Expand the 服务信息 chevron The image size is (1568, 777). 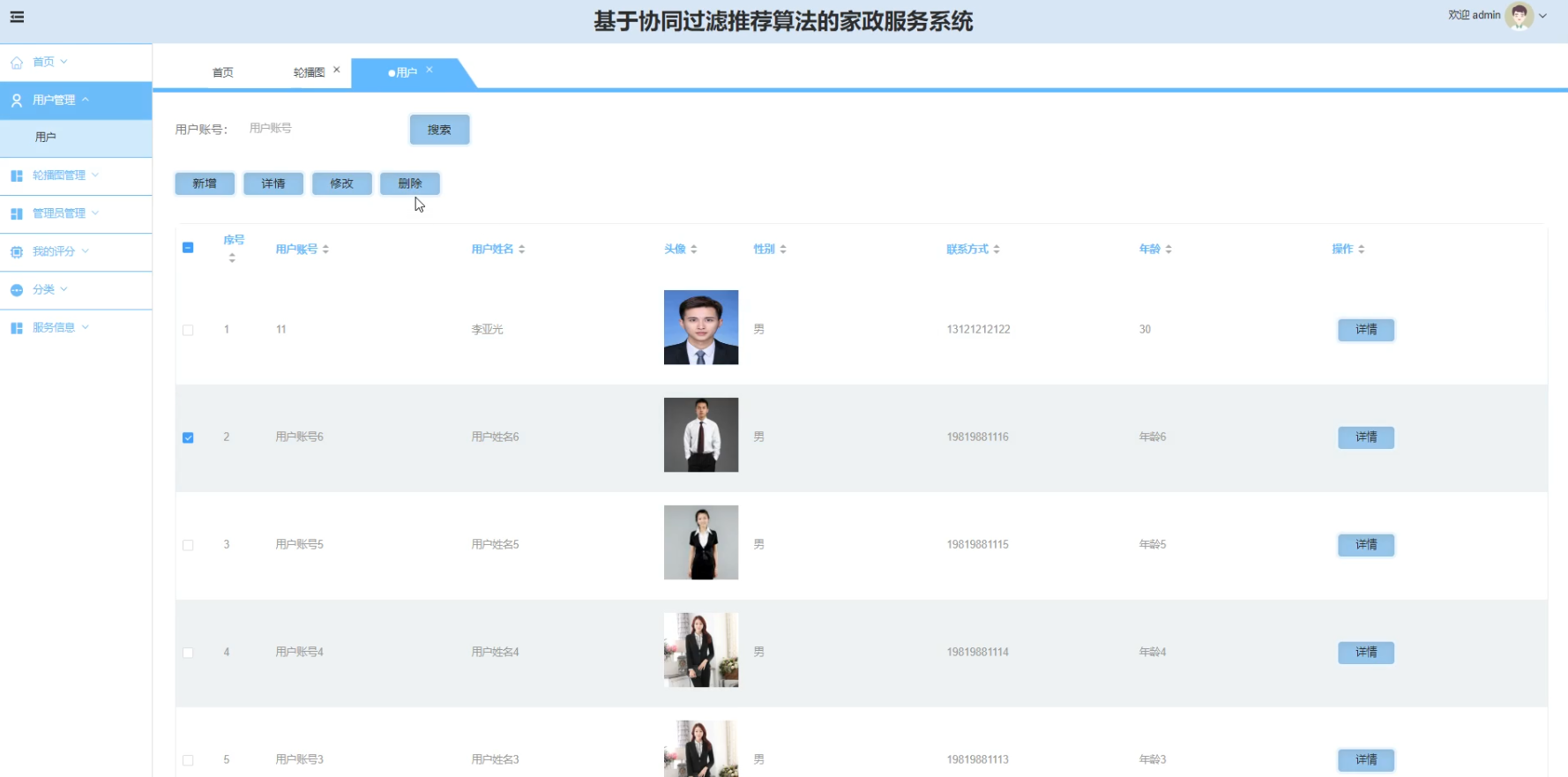85,326
